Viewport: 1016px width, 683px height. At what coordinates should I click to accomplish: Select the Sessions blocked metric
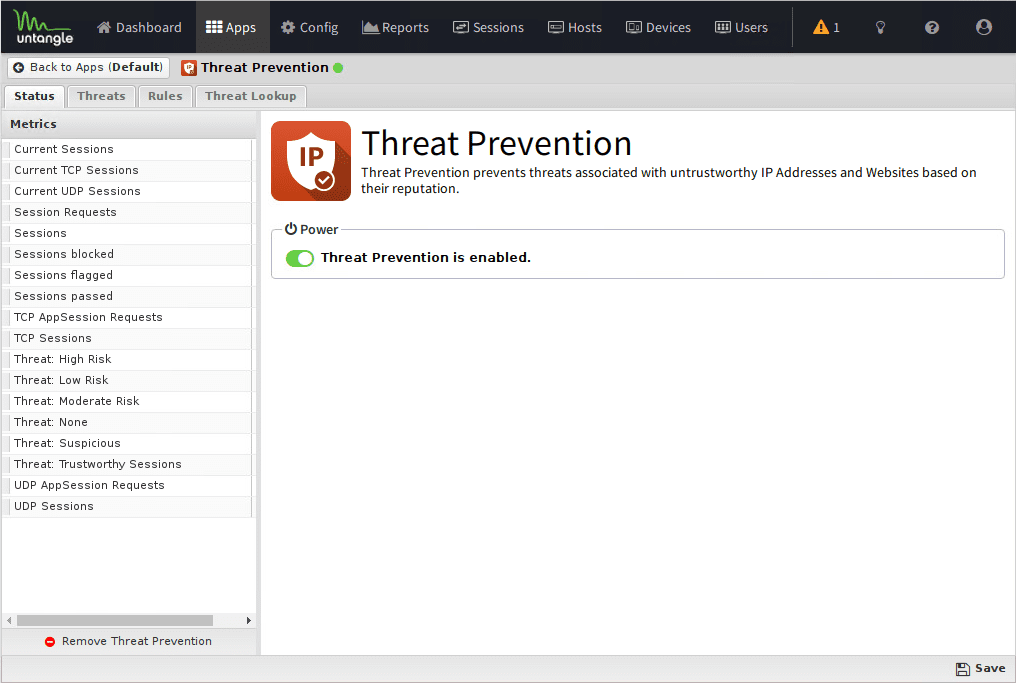click(128, 254)
